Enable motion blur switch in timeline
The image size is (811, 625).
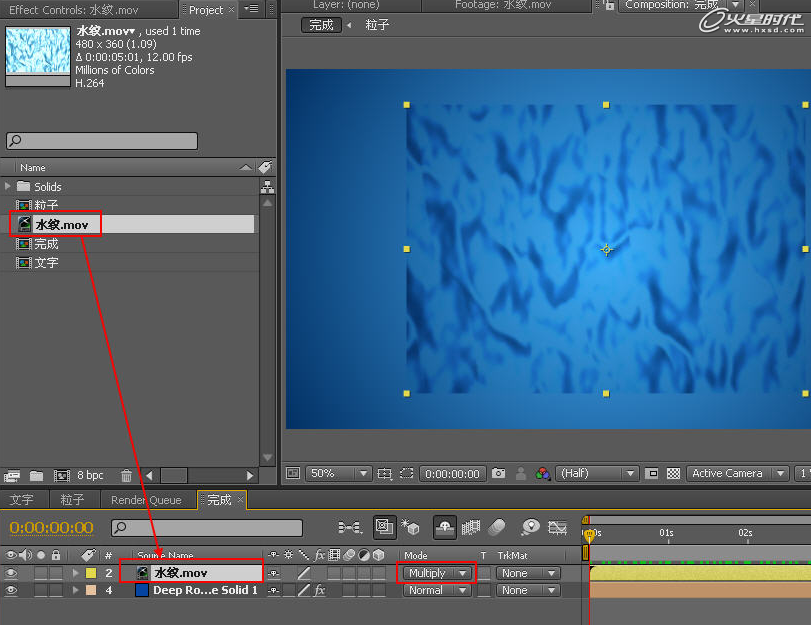pyautogui.click(x=497, y=527)
